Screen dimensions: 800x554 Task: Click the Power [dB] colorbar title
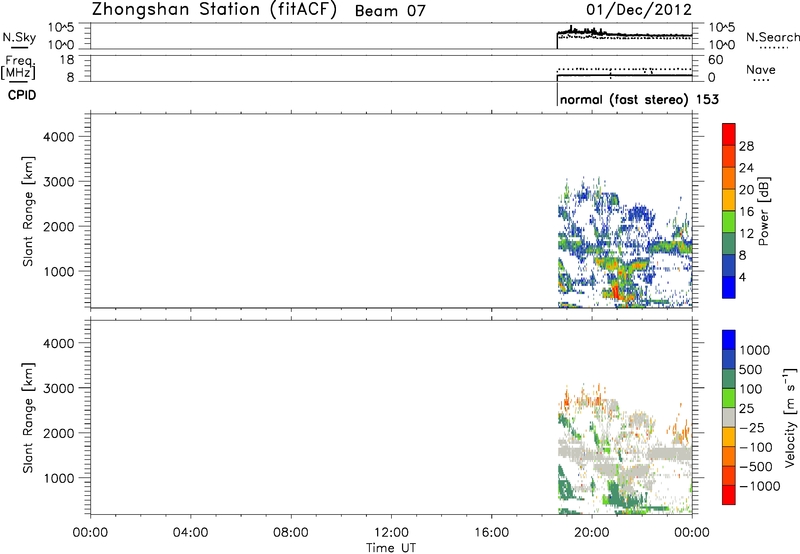click(x=763, y=211)
